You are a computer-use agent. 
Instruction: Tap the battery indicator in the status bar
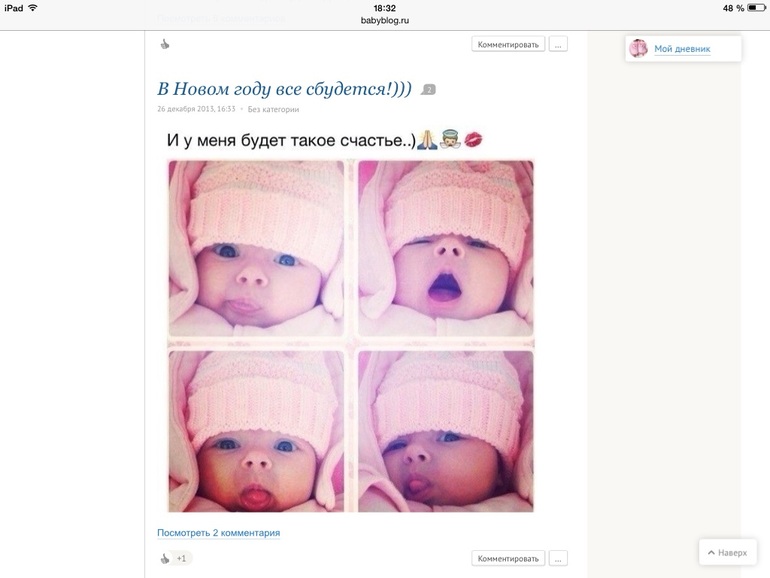pos(756,8)
